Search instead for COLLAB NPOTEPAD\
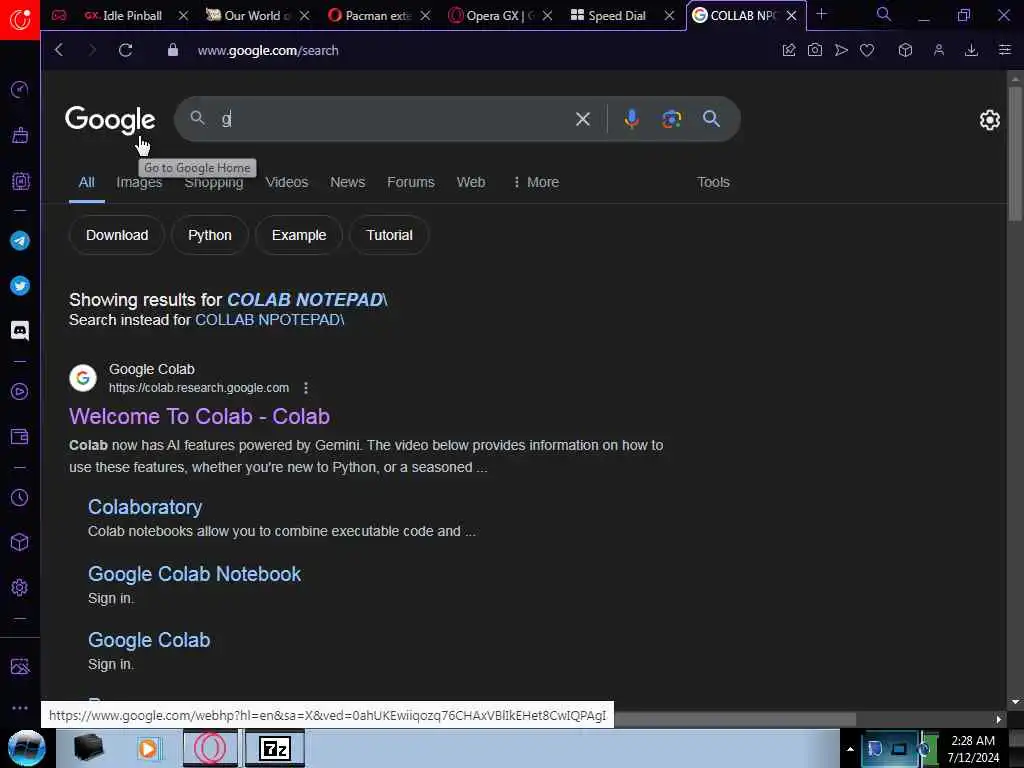The height and width of the screenshot is (768, 1024). (270, 320)
